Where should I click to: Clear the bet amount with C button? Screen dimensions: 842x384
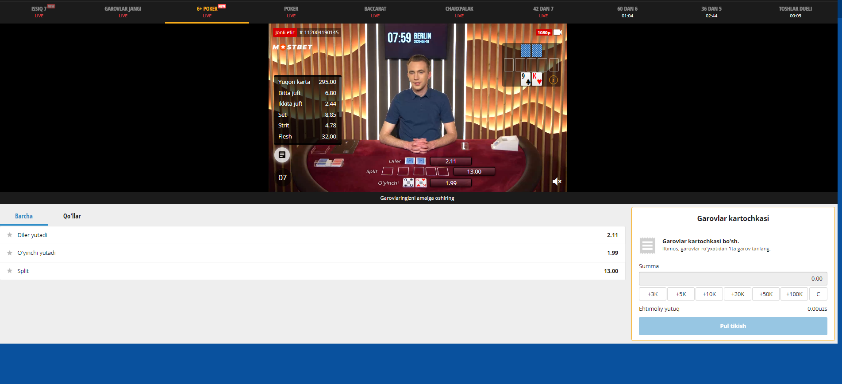tap(818, 294)
